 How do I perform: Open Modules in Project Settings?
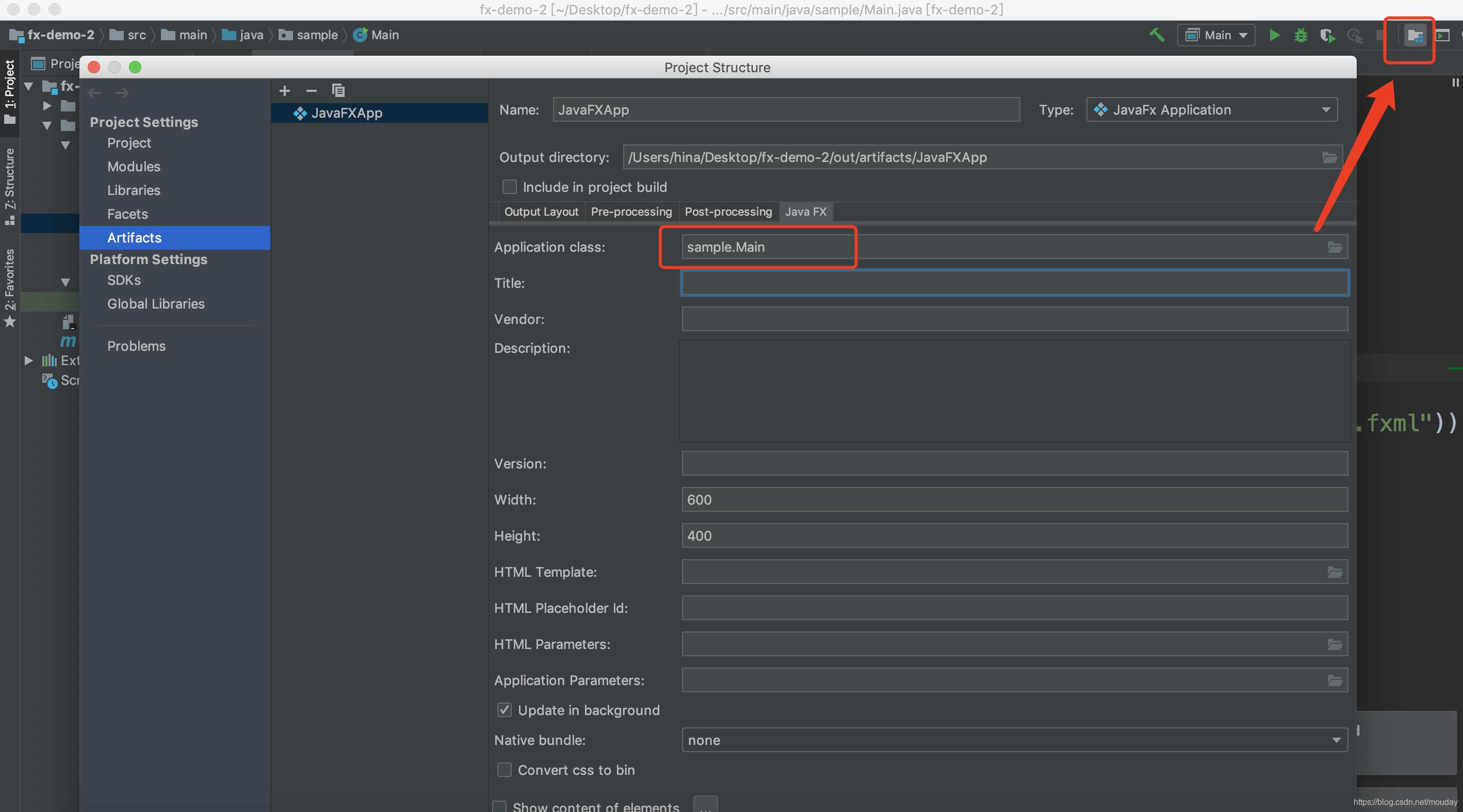tap(134, 167)
